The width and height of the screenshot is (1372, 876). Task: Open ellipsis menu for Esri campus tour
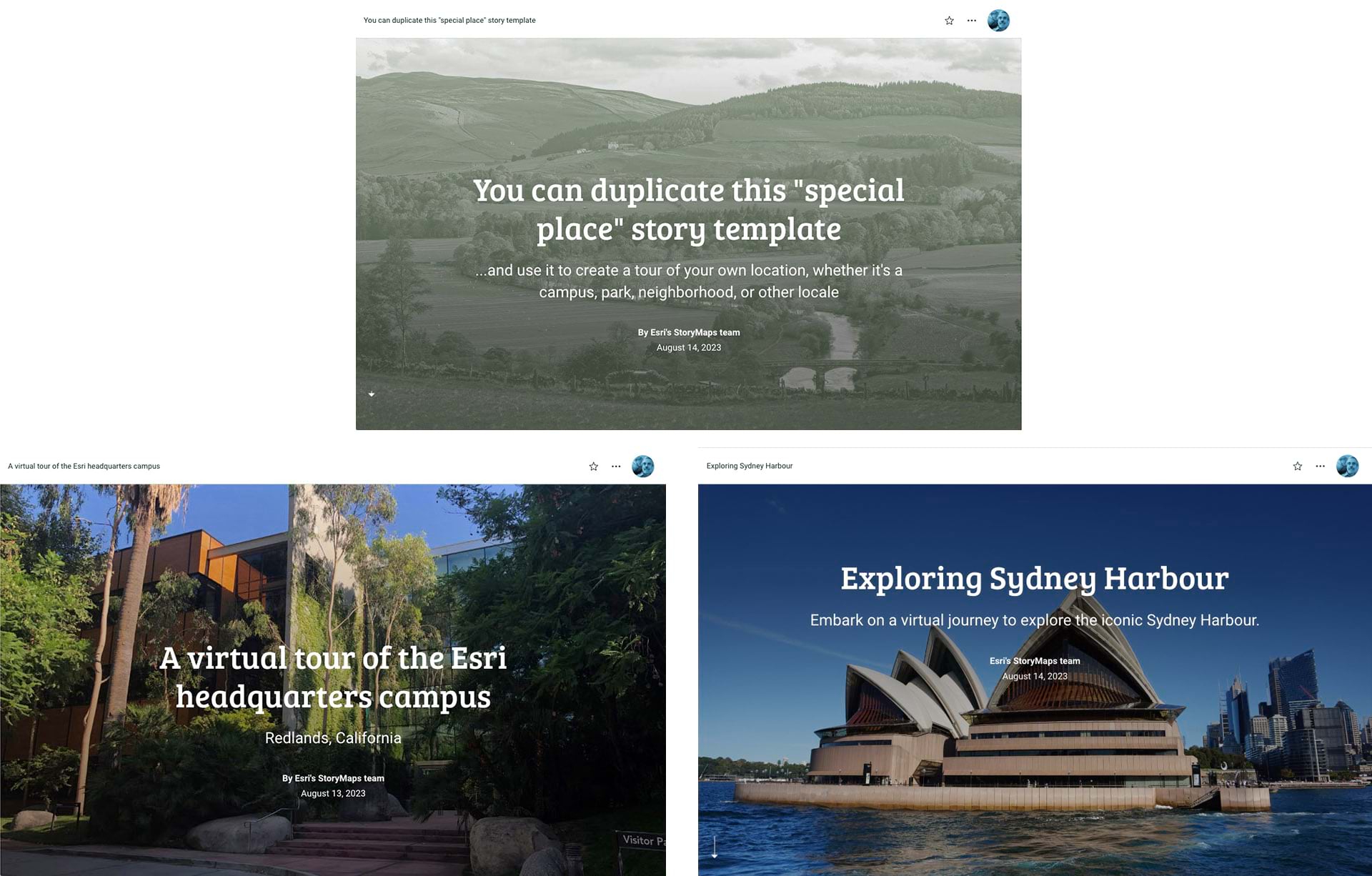tap(616, 467)
